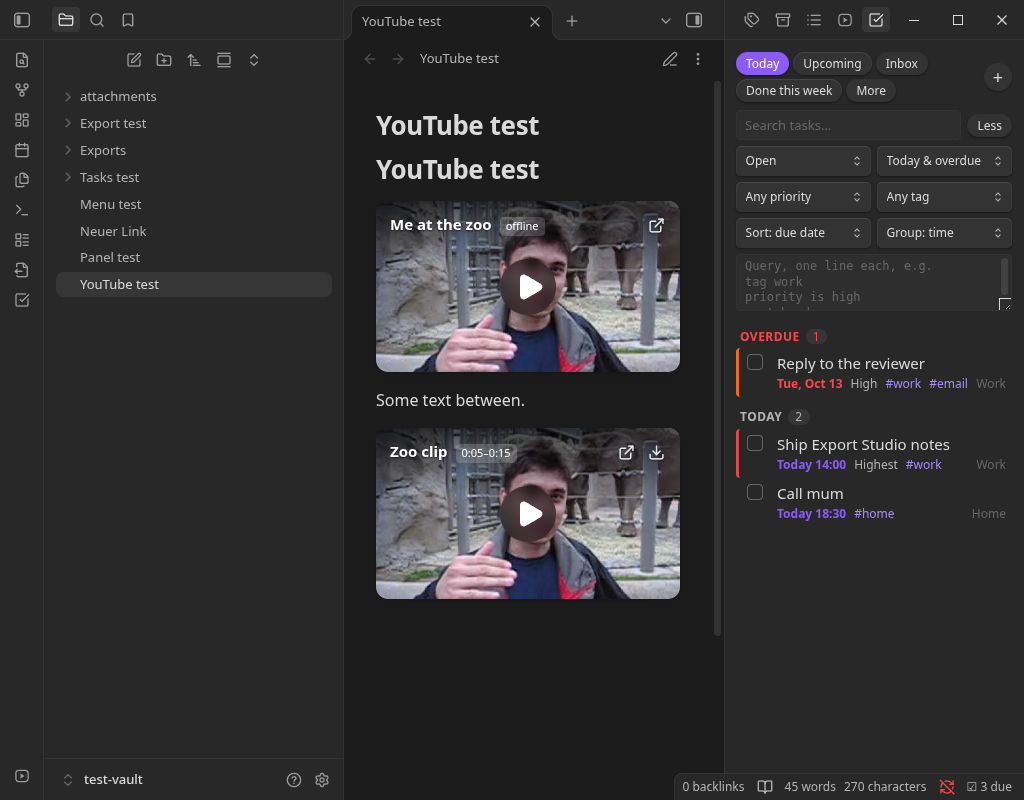Viewport: 1024px width, 800px height.
Task: Switch note to edit mode pencil icon
Action: tap(670, 59)
